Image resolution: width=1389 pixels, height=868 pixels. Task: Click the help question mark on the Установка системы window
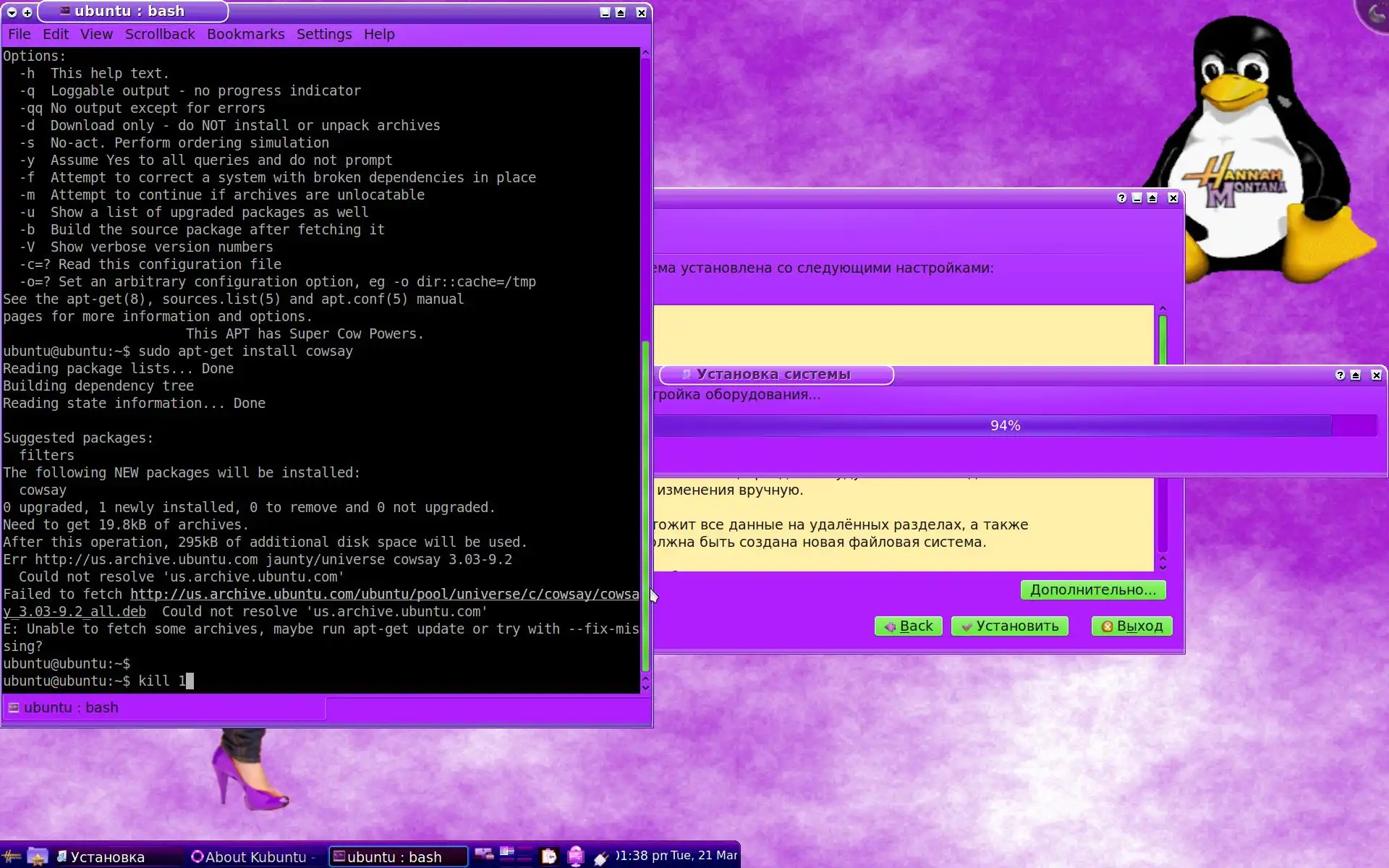click(1340, 375)
